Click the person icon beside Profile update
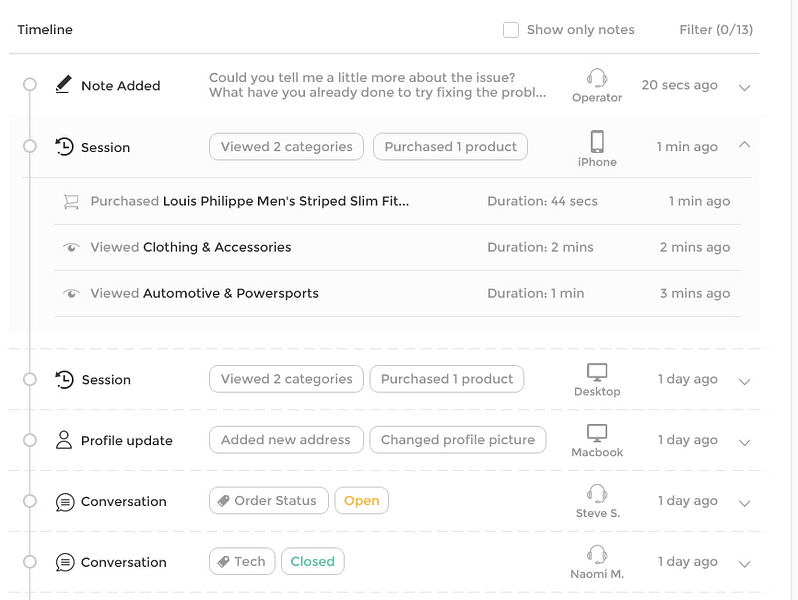Screen dimensions: 798x600 (64, 440)
